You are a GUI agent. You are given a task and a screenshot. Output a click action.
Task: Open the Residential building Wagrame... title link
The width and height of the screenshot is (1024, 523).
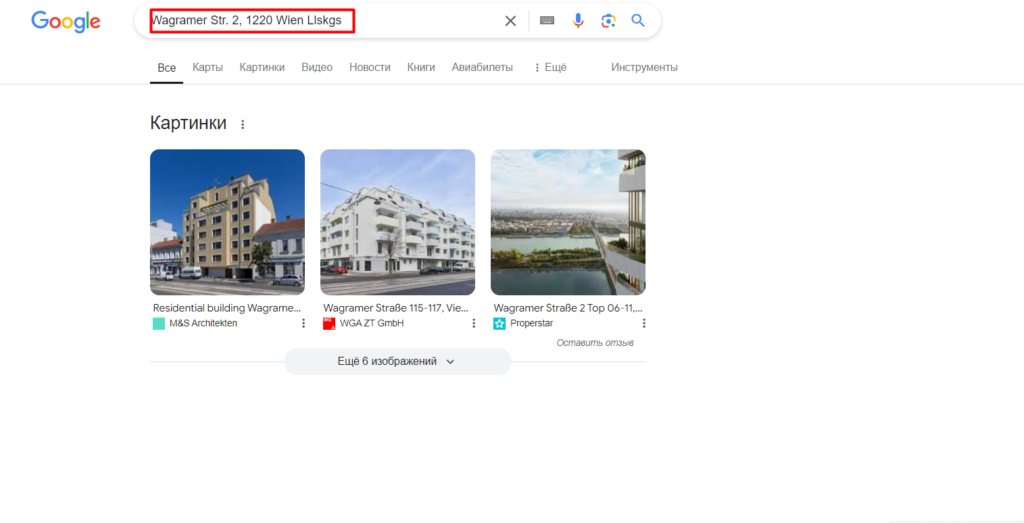pyautogui.click(x=227, y=308)
